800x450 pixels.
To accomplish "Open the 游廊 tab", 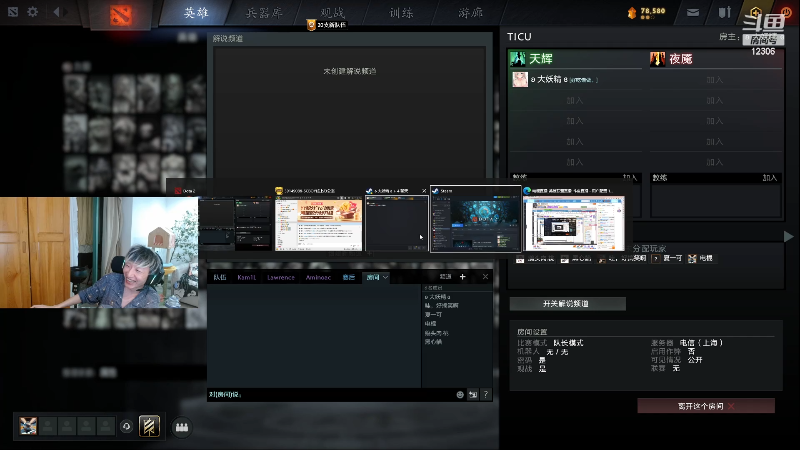I will point(470,13).
